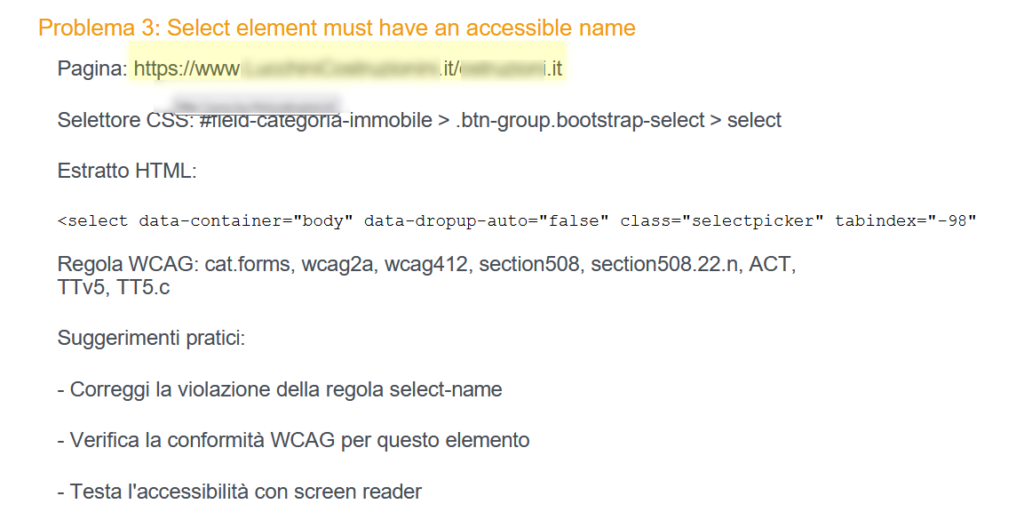This screenshot has width=1024, height=520.
Task: Click the 'Estratto HTML:' label
Action: (x=127, y=171)
